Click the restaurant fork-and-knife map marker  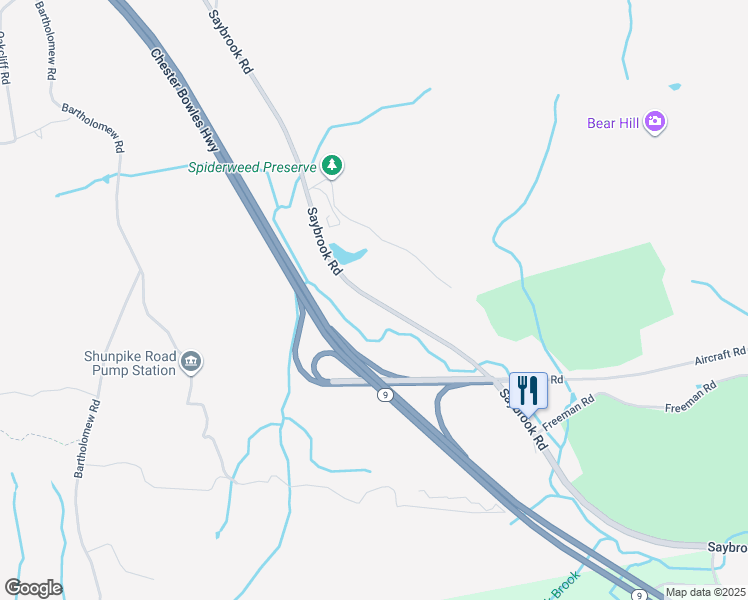(528, 391)
